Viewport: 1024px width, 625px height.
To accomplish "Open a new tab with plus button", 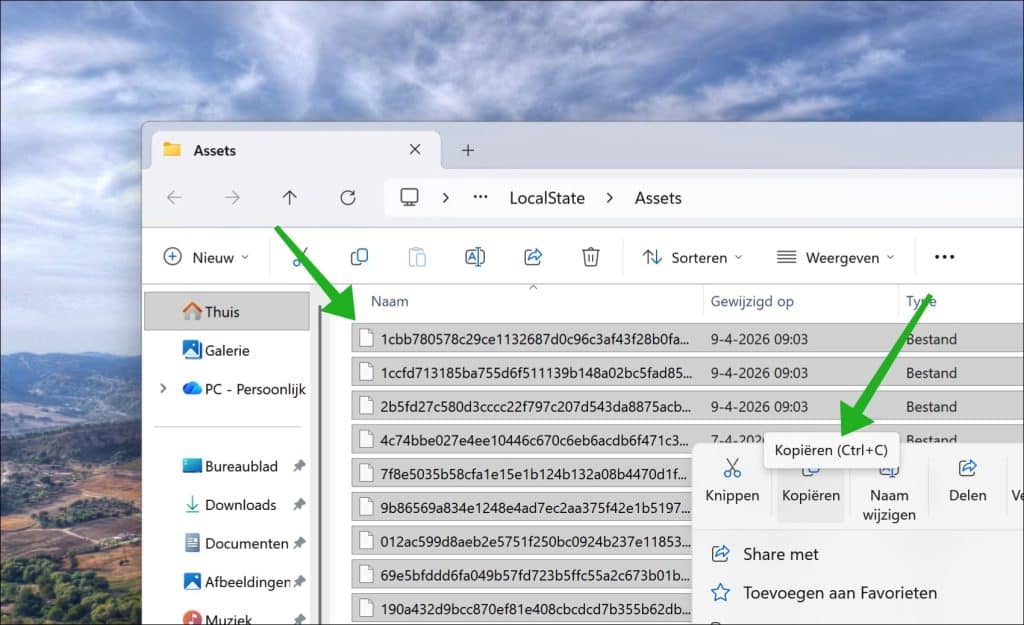I will [467, 150].
